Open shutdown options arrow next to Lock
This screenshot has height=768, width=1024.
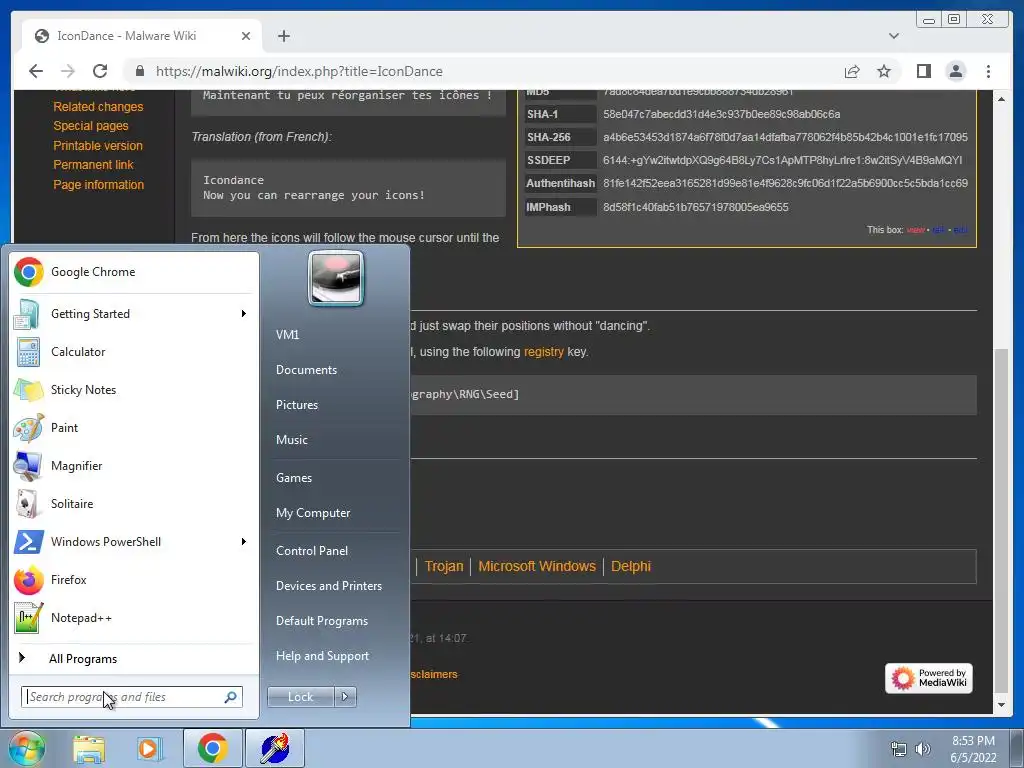345,697
